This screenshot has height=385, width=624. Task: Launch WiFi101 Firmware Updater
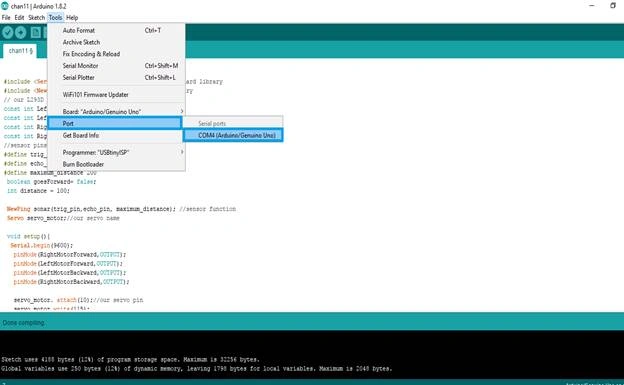click(116, 95)
